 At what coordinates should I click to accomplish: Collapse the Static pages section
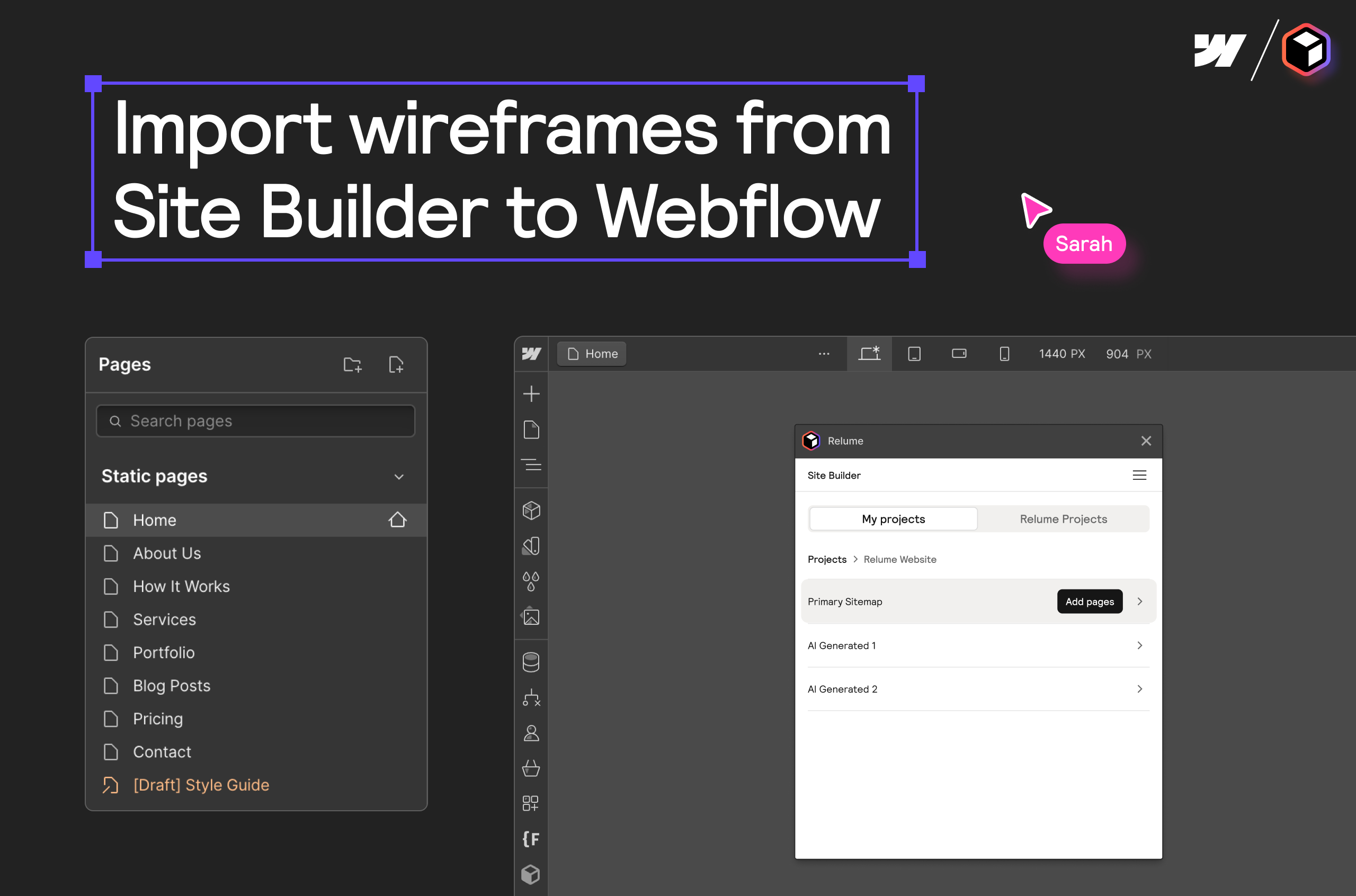pyautogui.click(x=399, y=477)
